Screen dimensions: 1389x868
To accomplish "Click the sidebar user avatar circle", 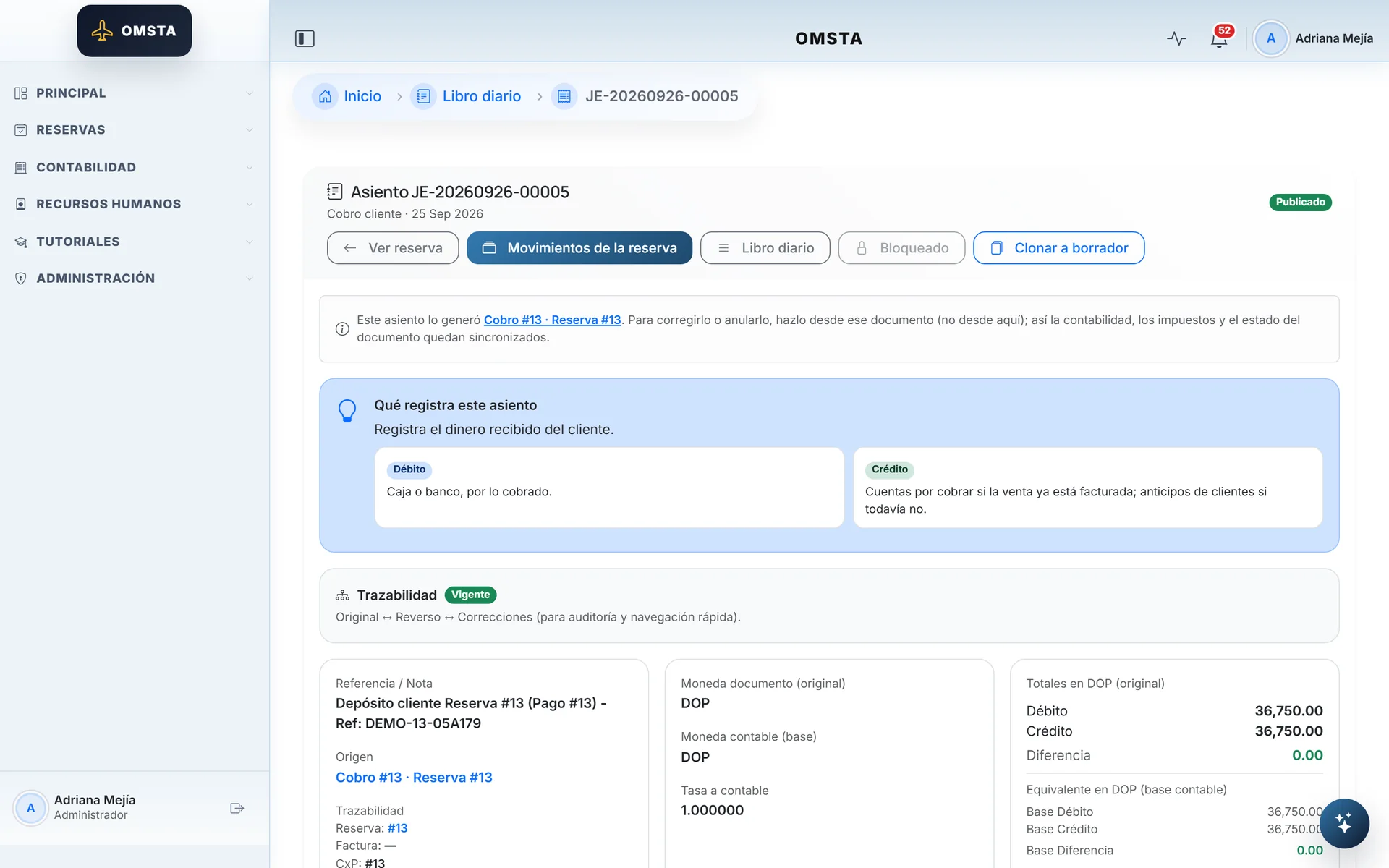I will coord(30,808).
